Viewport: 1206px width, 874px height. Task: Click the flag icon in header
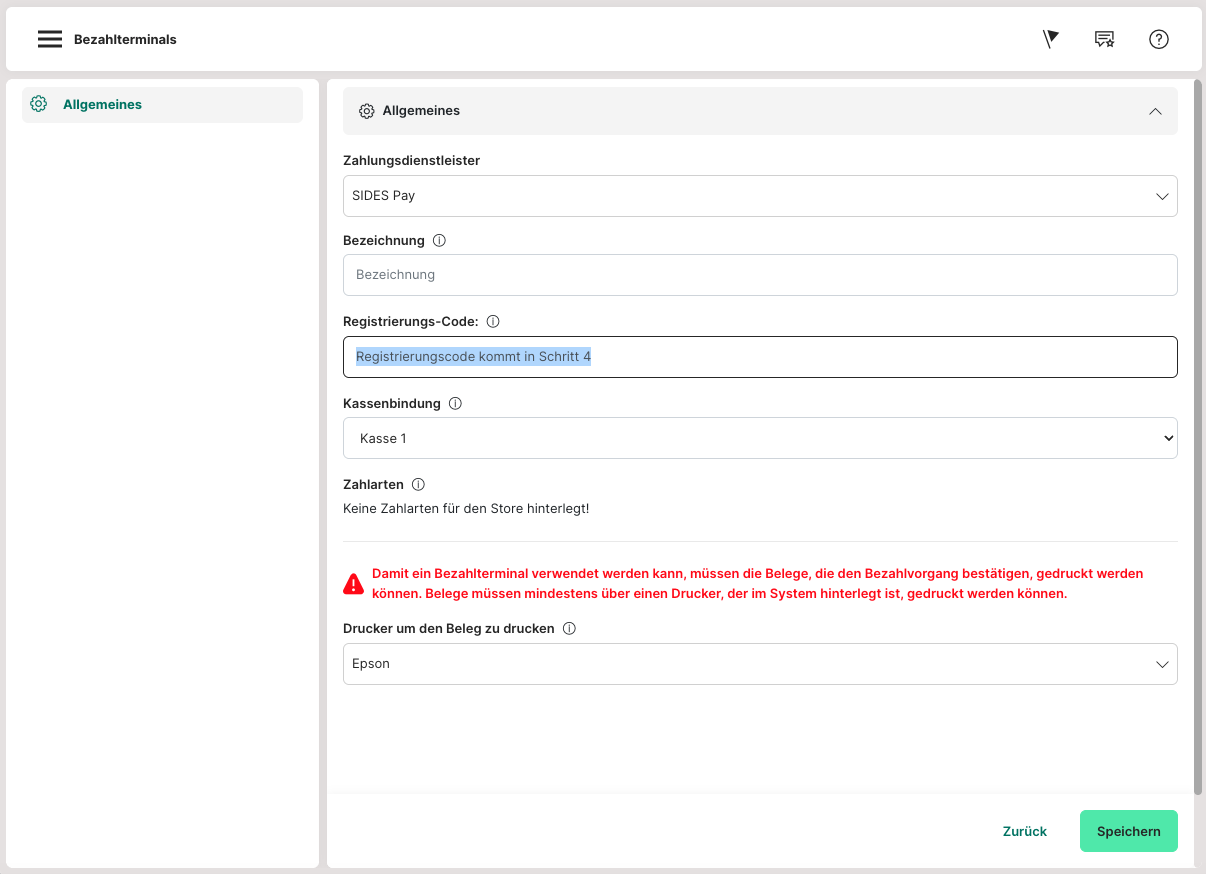1050,39
